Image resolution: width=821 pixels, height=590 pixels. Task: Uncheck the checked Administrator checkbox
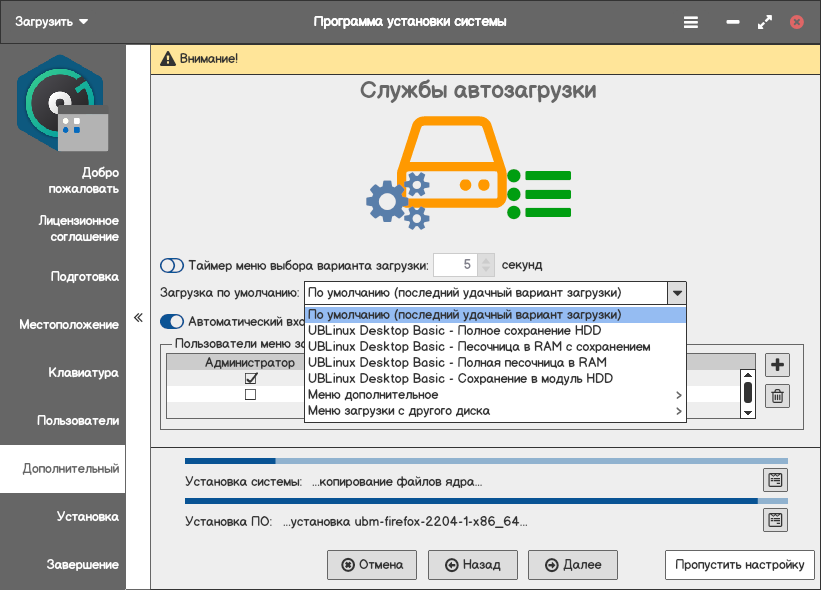[x=251, y=379]
